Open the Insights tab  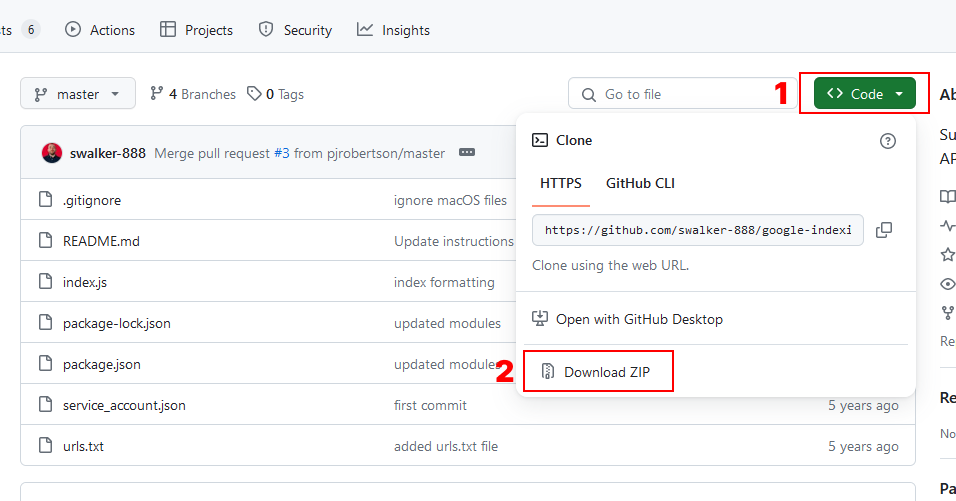(x=393, y=30)
